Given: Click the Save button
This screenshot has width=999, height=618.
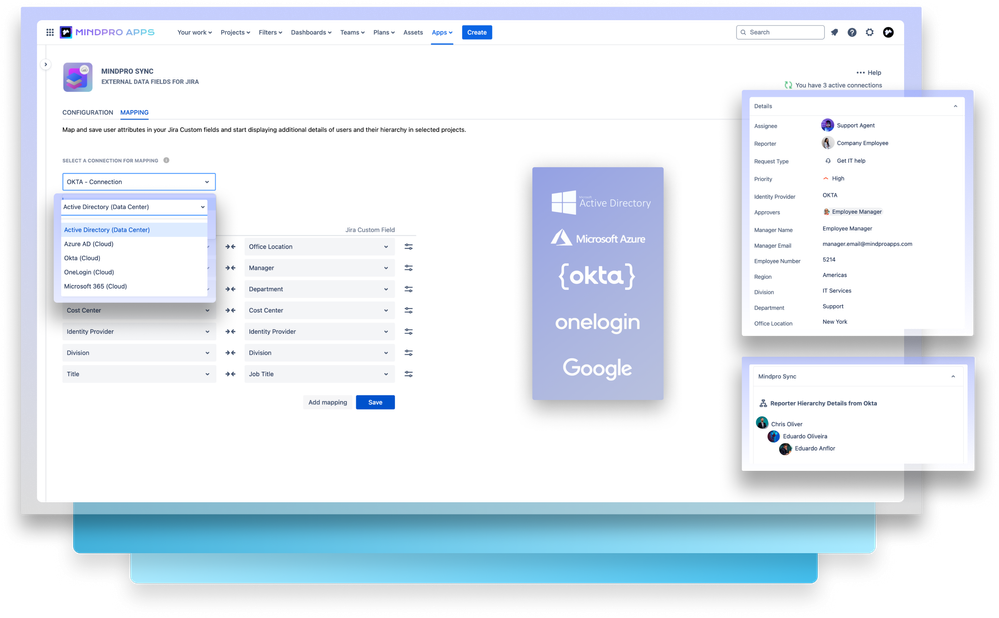Looking at the screenshot, I should [375, 403].
